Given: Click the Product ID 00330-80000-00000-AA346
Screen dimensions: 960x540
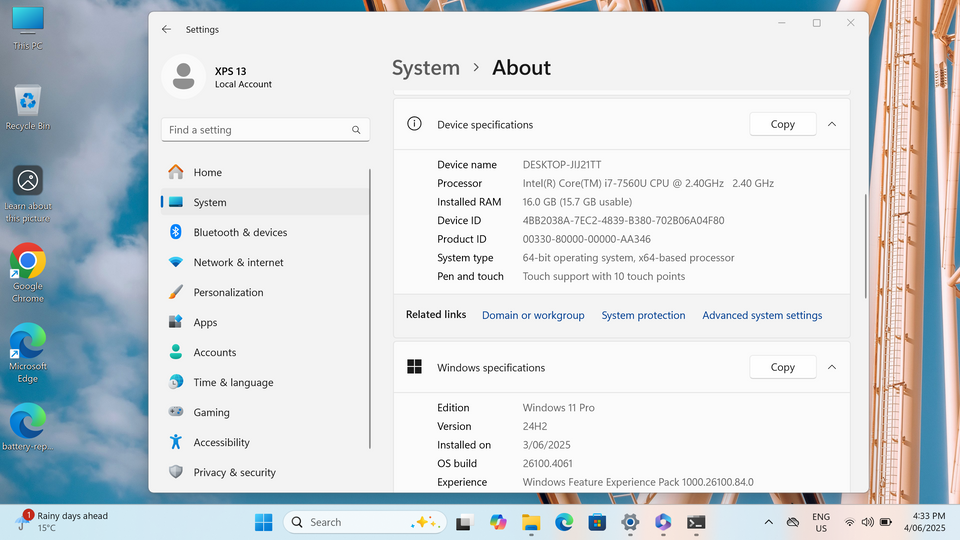Looking at the screenshot, I should [x=587, y=239].
